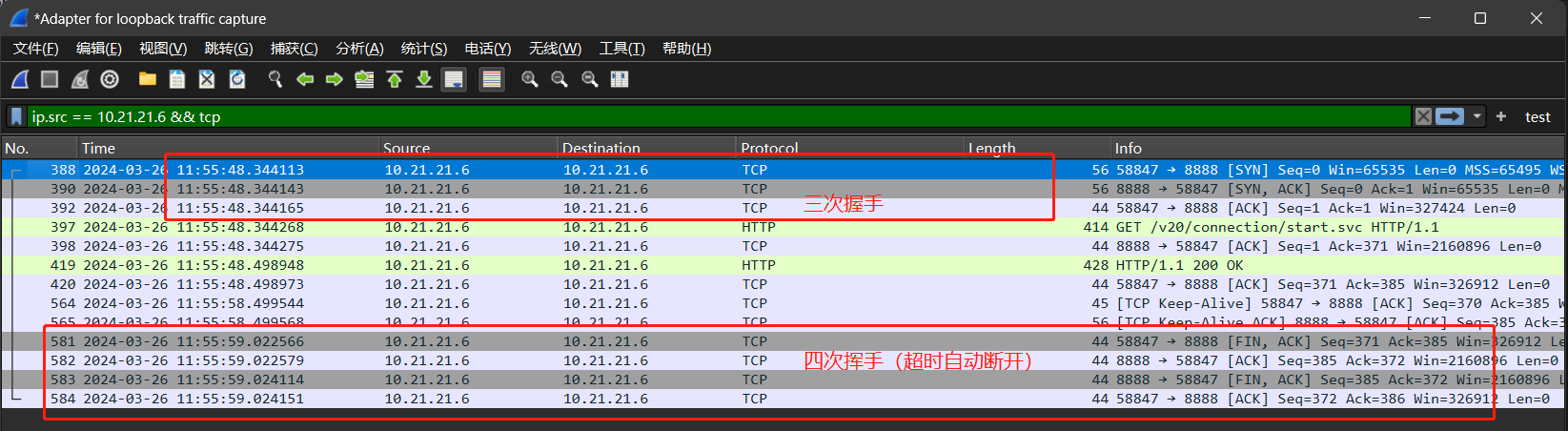Select packet 392 ACK row

pos(783,208)
